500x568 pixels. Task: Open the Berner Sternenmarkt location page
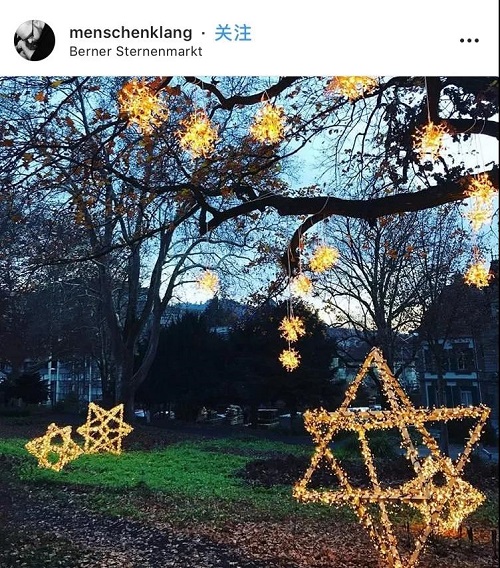tap(136, 51)
